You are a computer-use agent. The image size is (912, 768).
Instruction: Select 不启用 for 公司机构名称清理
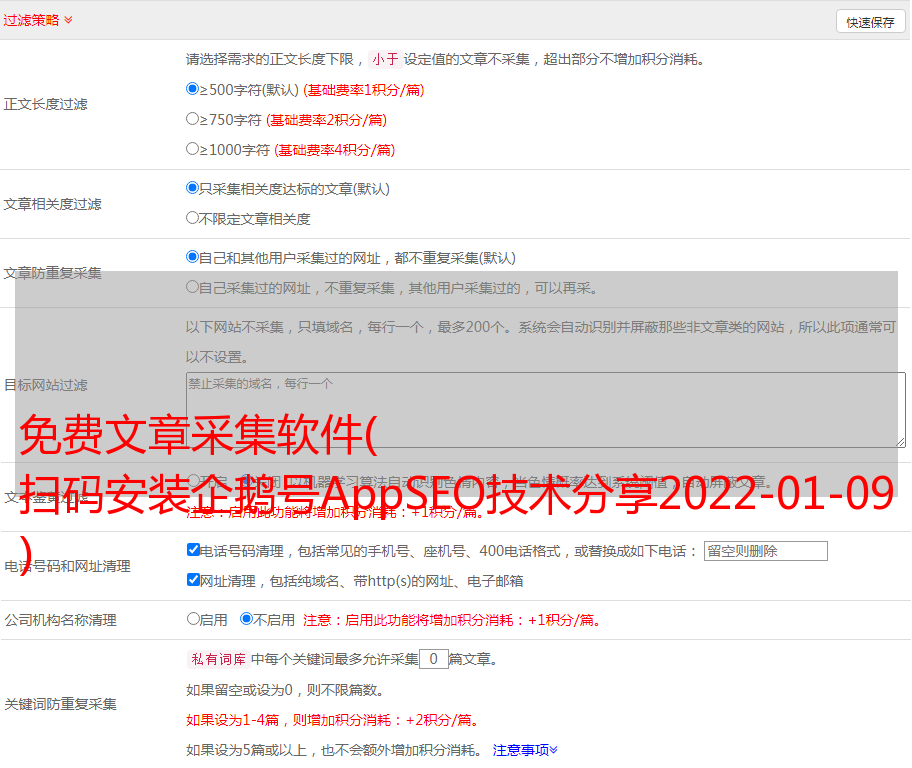[x=247, y=619]
